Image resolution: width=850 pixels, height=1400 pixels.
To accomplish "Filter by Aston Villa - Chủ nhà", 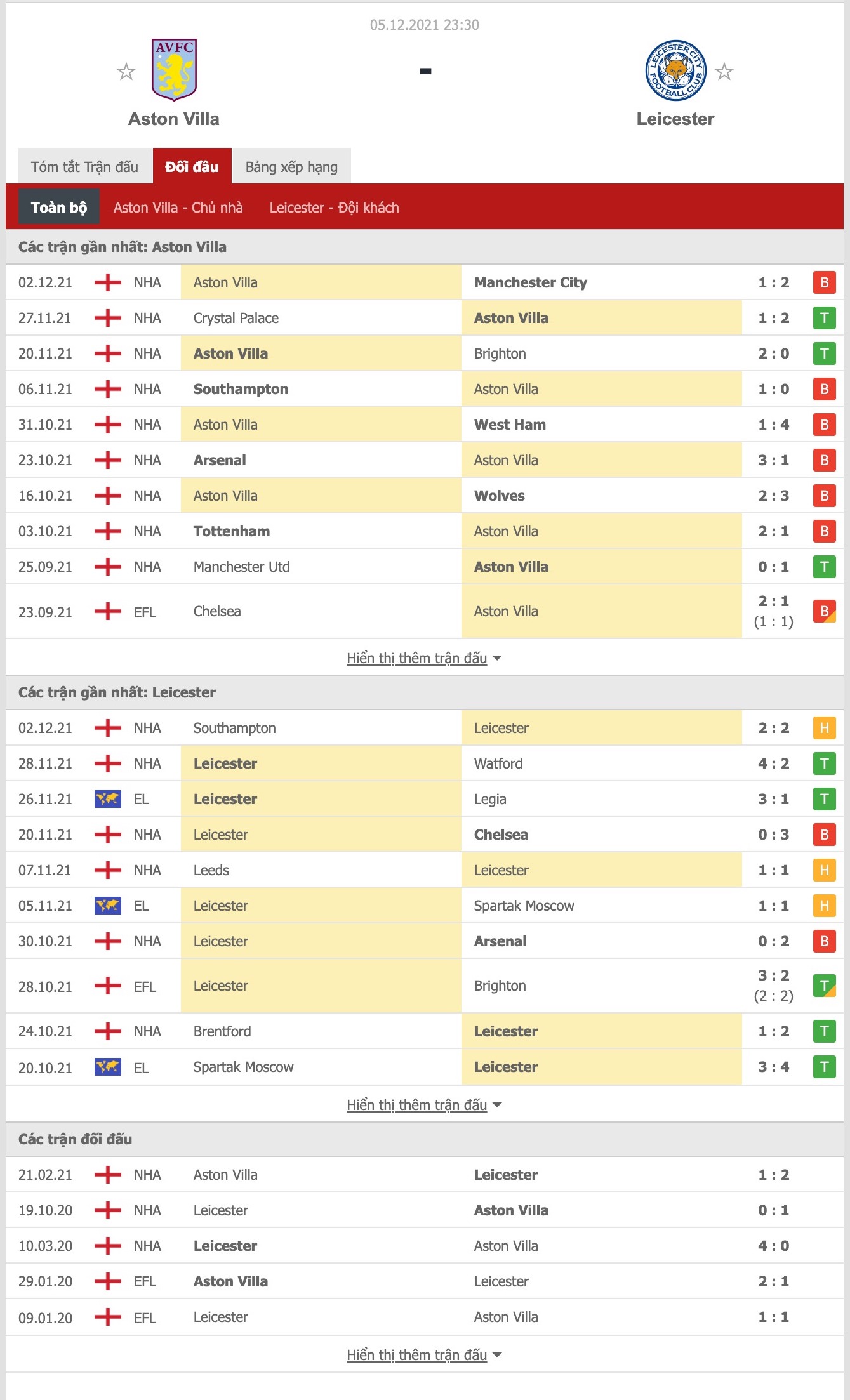I will coord(178,208).
